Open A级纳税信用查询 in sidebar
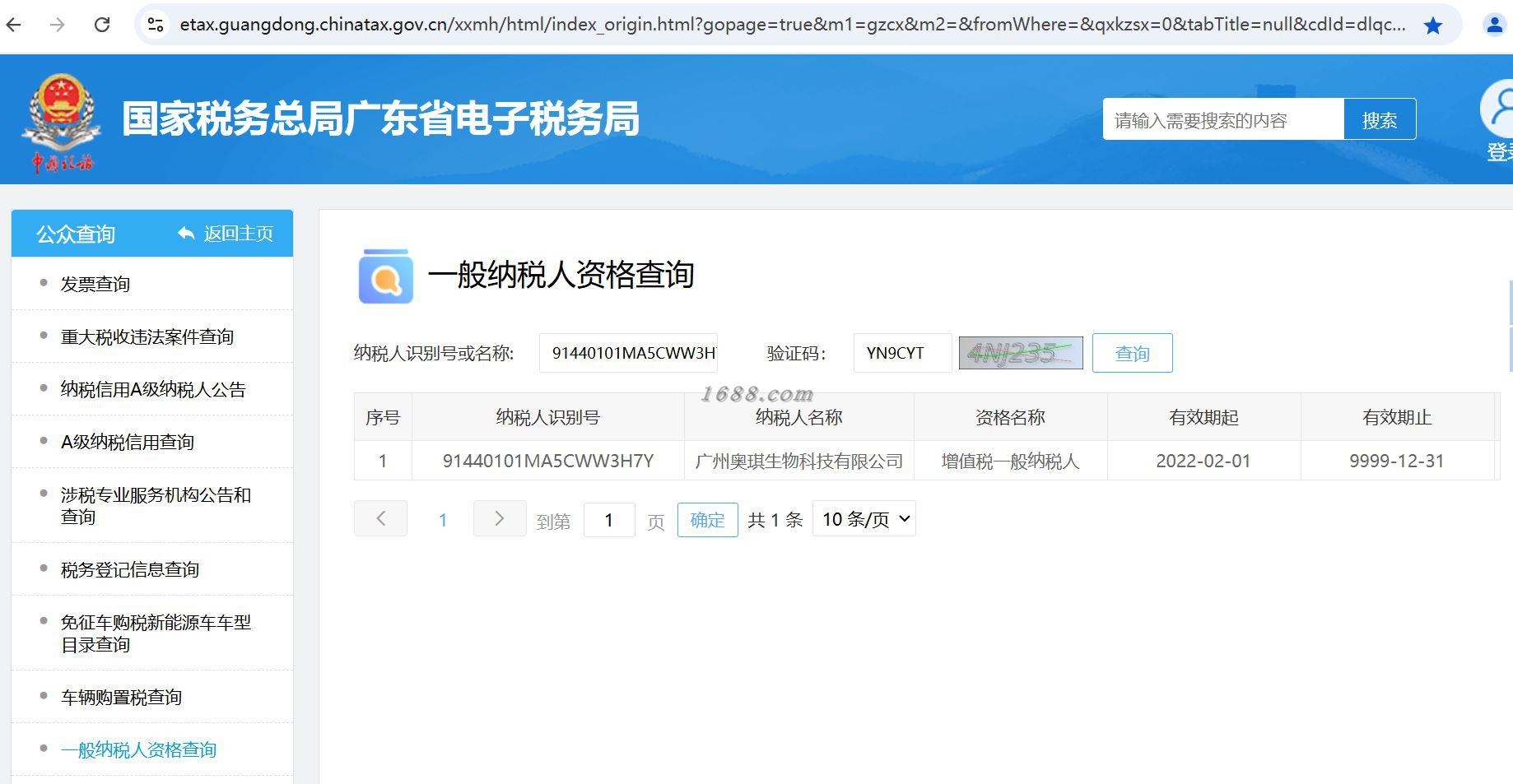 coord(128,442)
